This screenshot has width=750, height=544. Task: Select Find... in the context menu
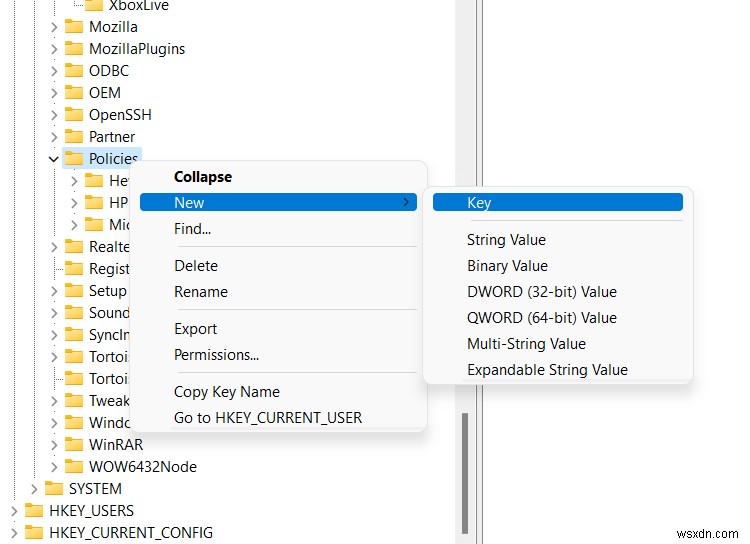tap(278, 229)
